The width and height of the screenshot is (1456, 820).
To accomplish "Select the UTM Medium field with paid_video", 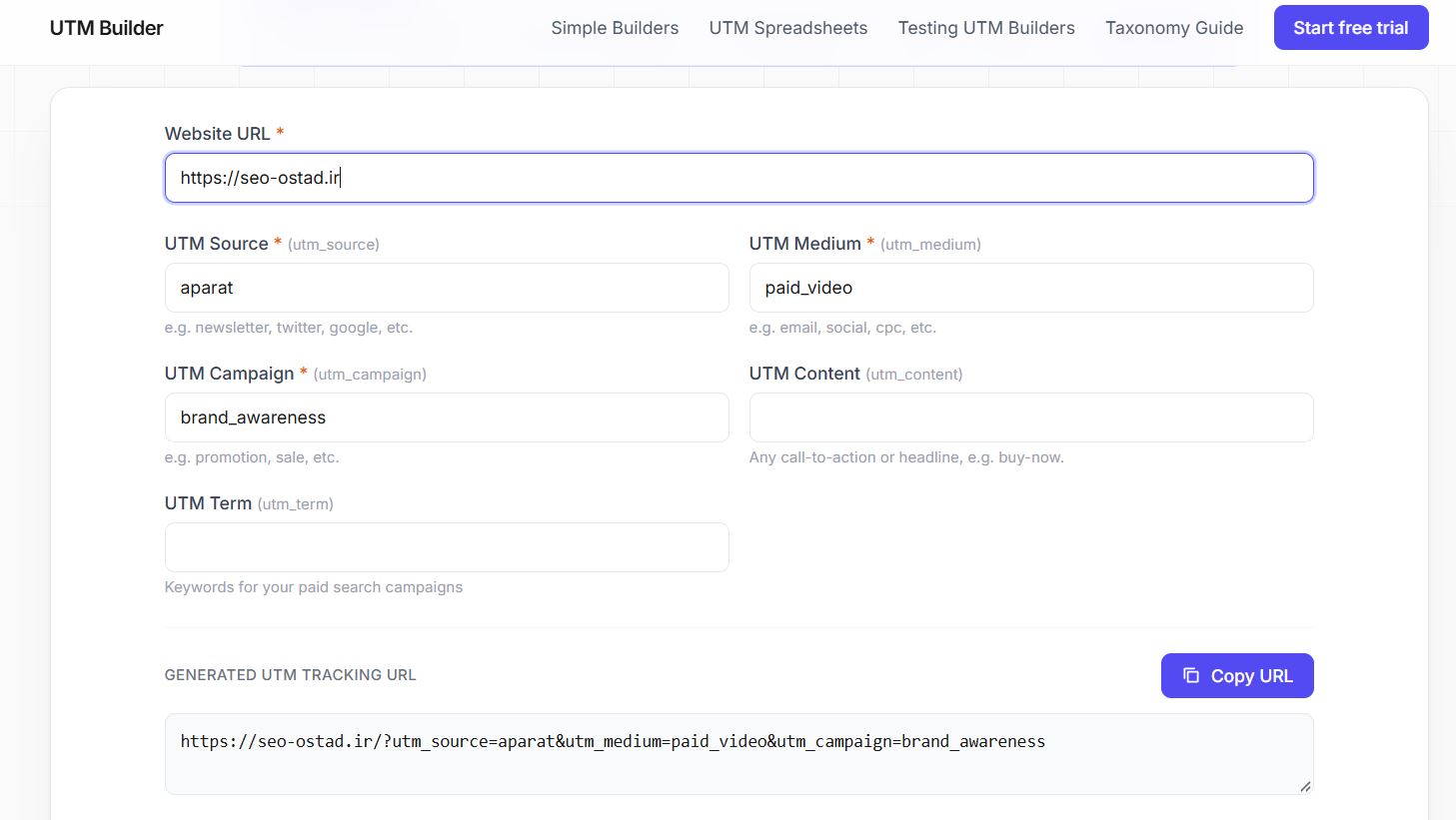I will (x=1031, y=288).
